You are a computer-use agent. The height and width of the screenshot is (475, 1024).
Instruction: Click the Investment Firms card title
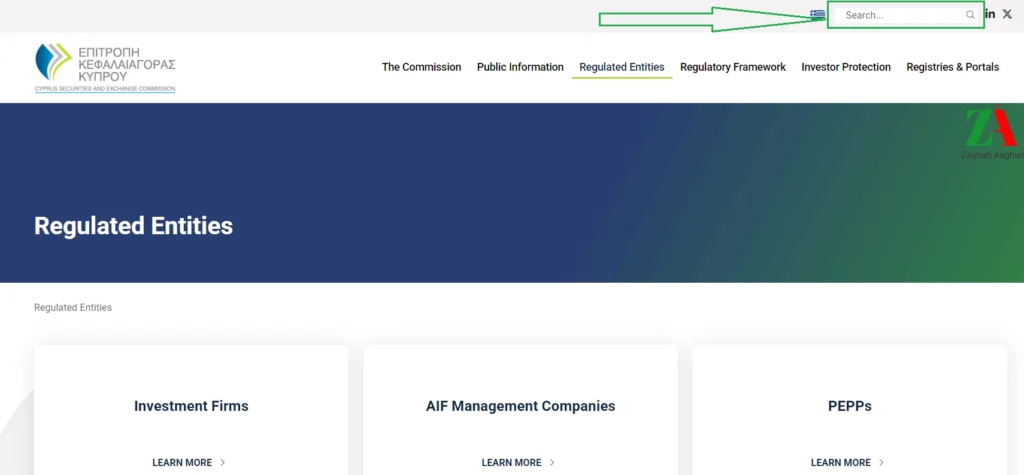click(x=191, y=406)
